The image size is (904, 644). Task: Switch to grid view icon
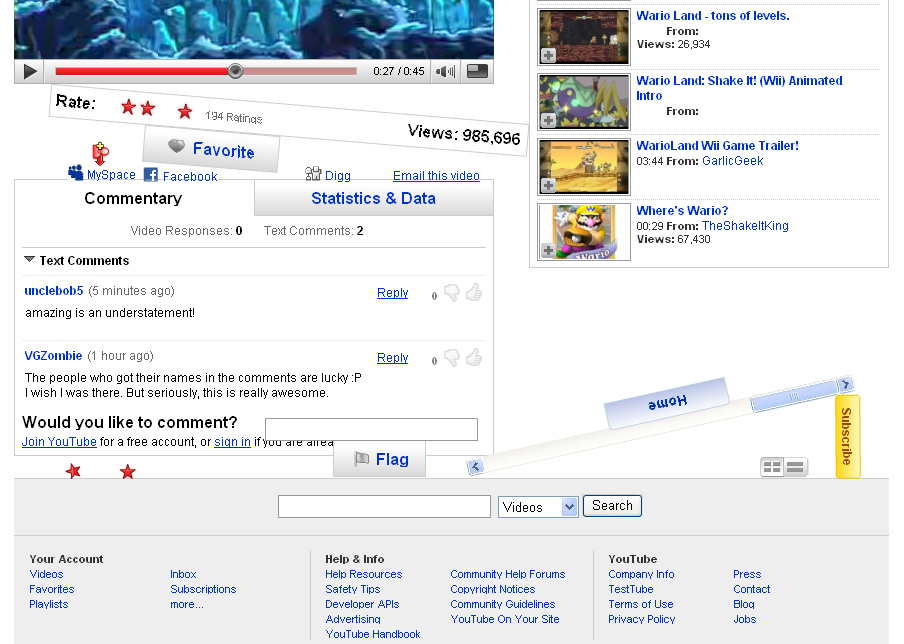click(771, 467)
